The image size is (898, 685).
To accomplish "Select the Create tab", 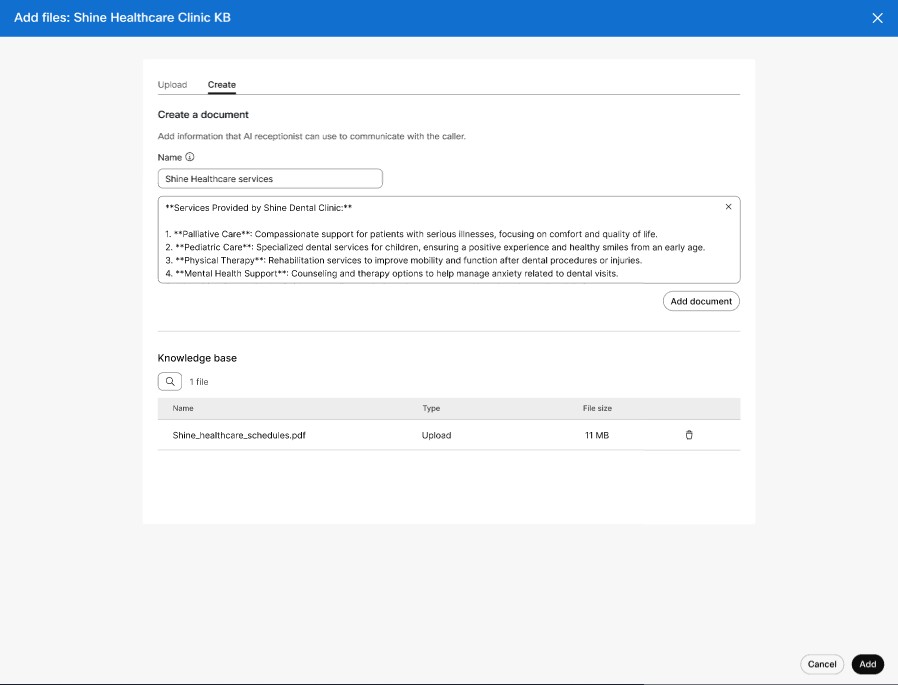I will pyautogui.click(x=222, y=85).
